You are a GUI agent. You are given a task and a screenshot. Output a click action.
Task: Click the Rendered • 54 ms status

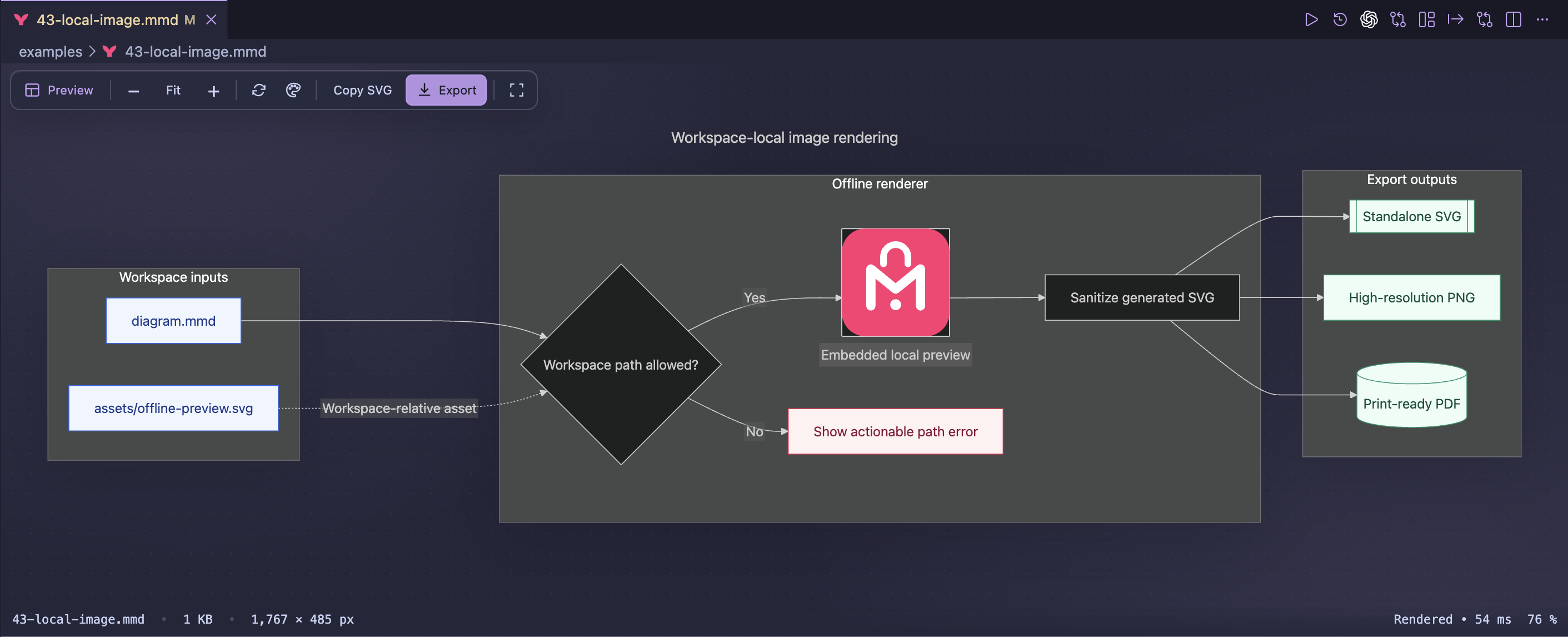(x=1452, y=619)
